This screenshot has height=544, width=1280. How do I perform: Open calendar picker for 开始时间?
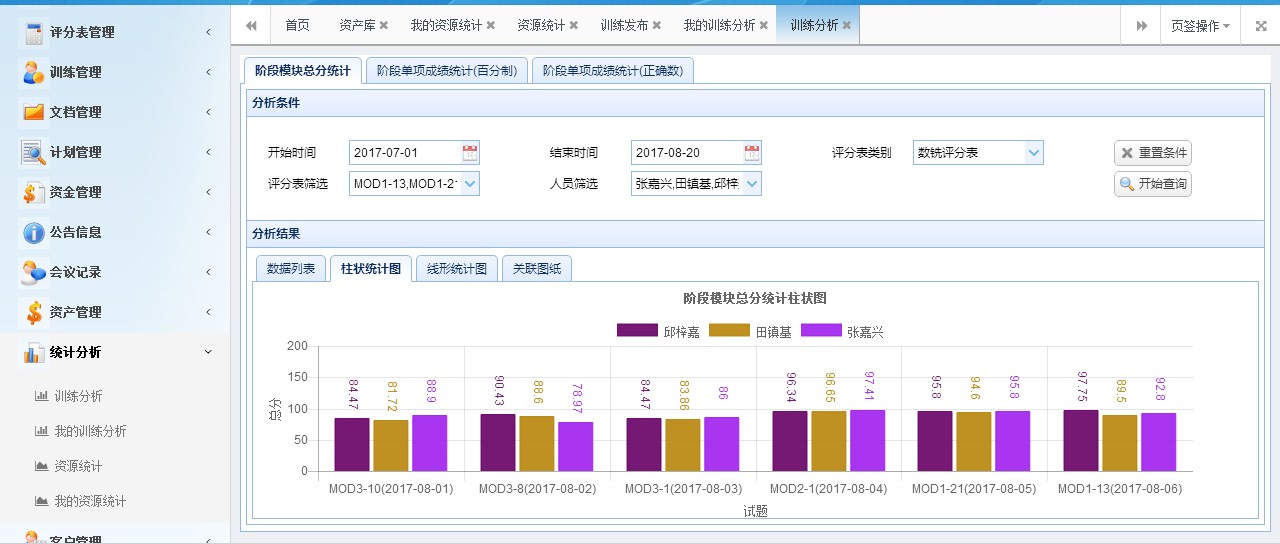point(470,153)
